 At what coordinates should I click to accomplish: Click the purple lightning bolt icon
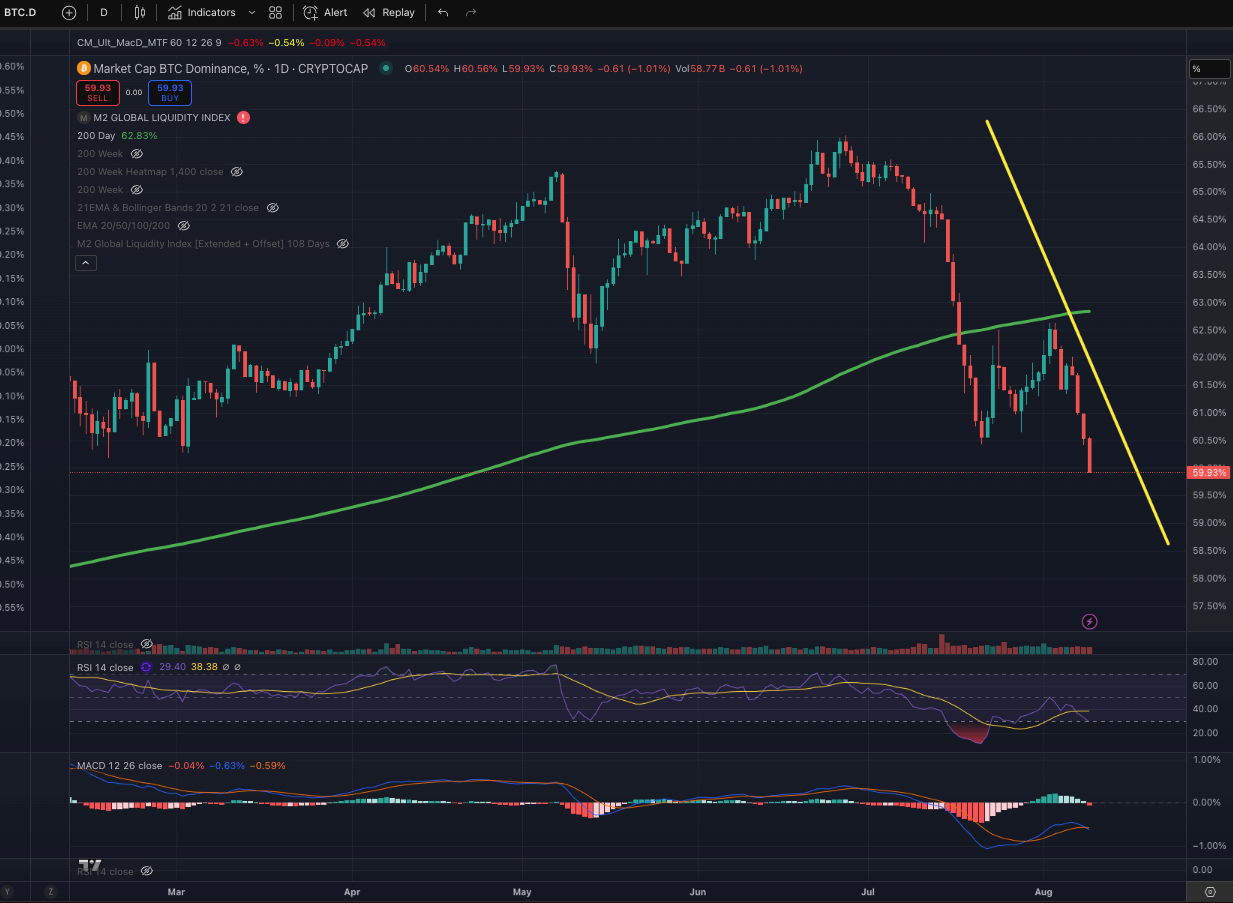click(1090, 621)
